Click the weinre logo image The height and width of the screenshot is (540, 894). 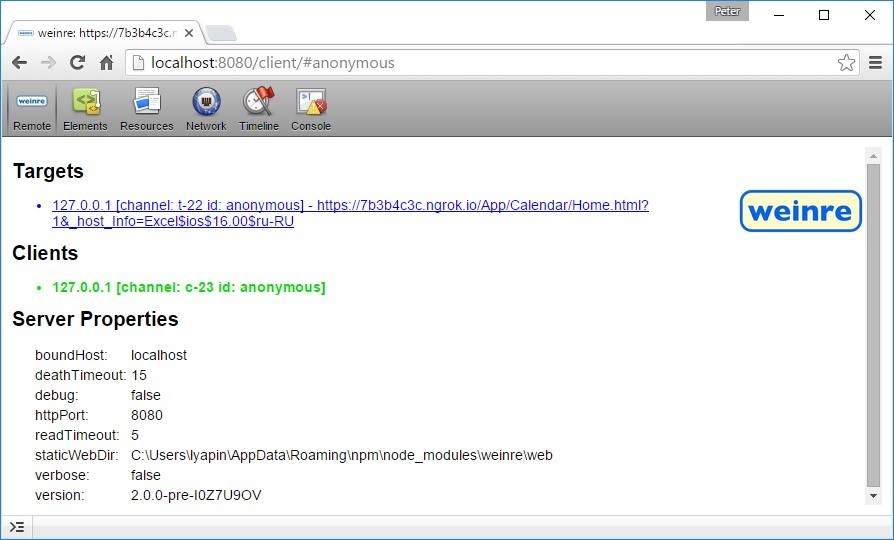(x=800, y=211)
